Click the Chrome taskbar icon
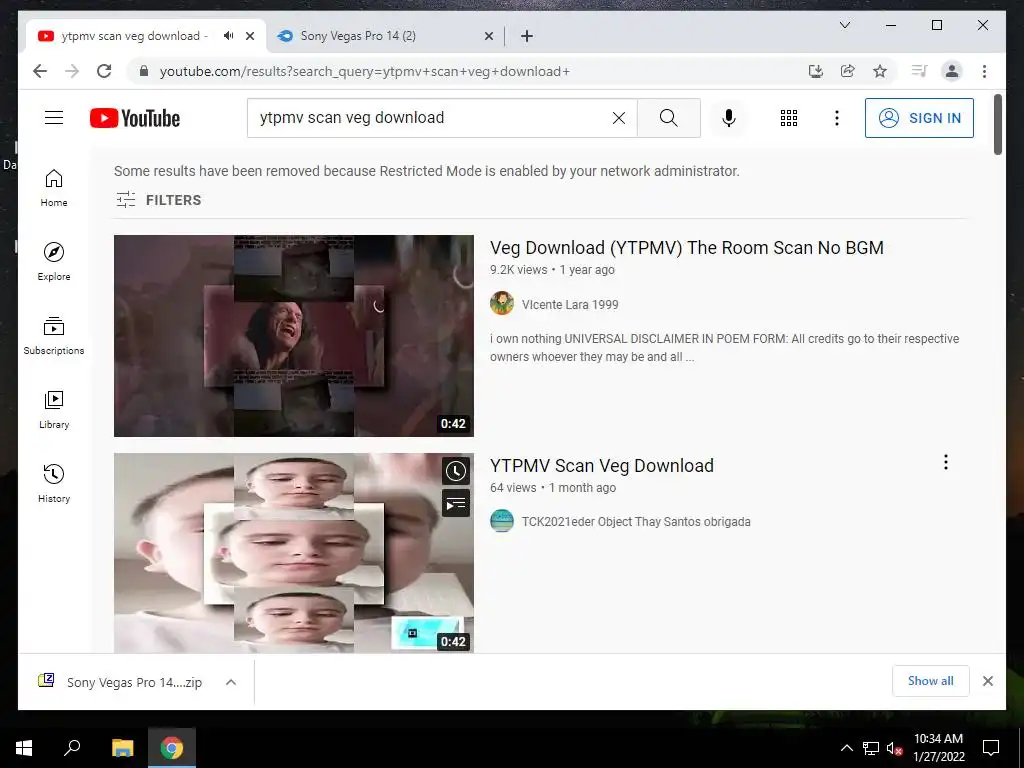1024x768 pixels. click(x=172, y=748)
